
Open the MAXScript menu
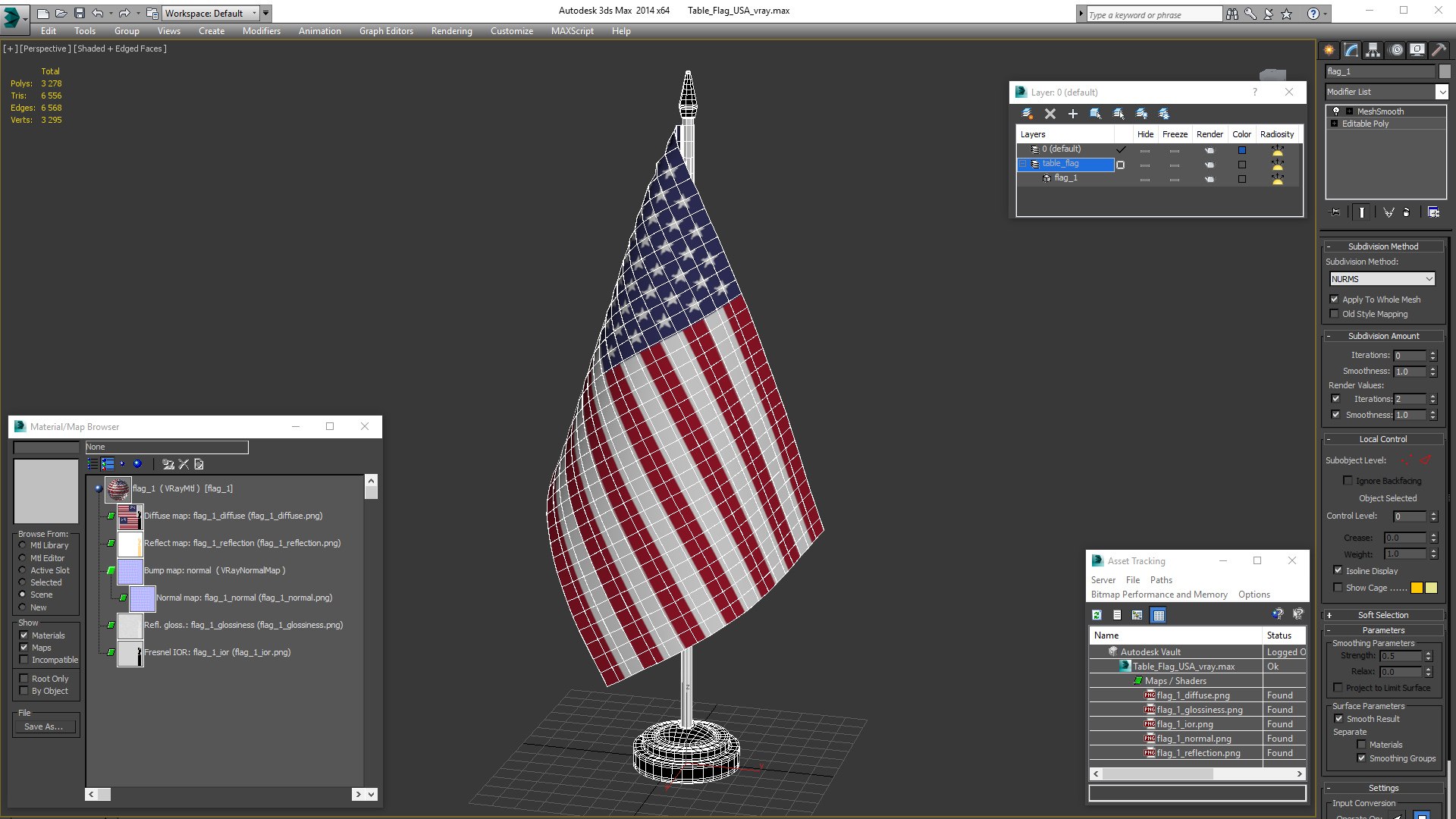(572, 31)
